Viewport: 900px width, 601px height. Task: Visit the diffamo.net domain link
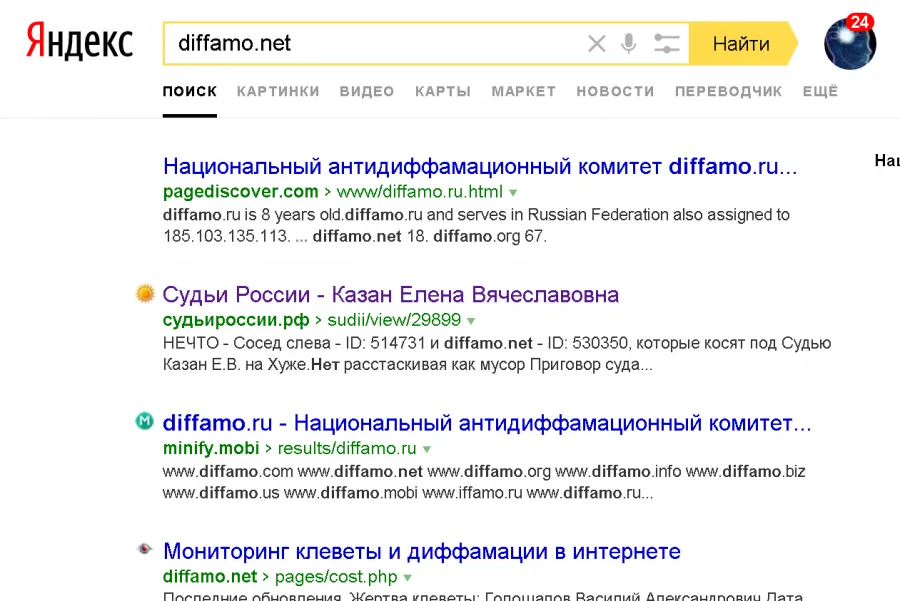(210, 576)
